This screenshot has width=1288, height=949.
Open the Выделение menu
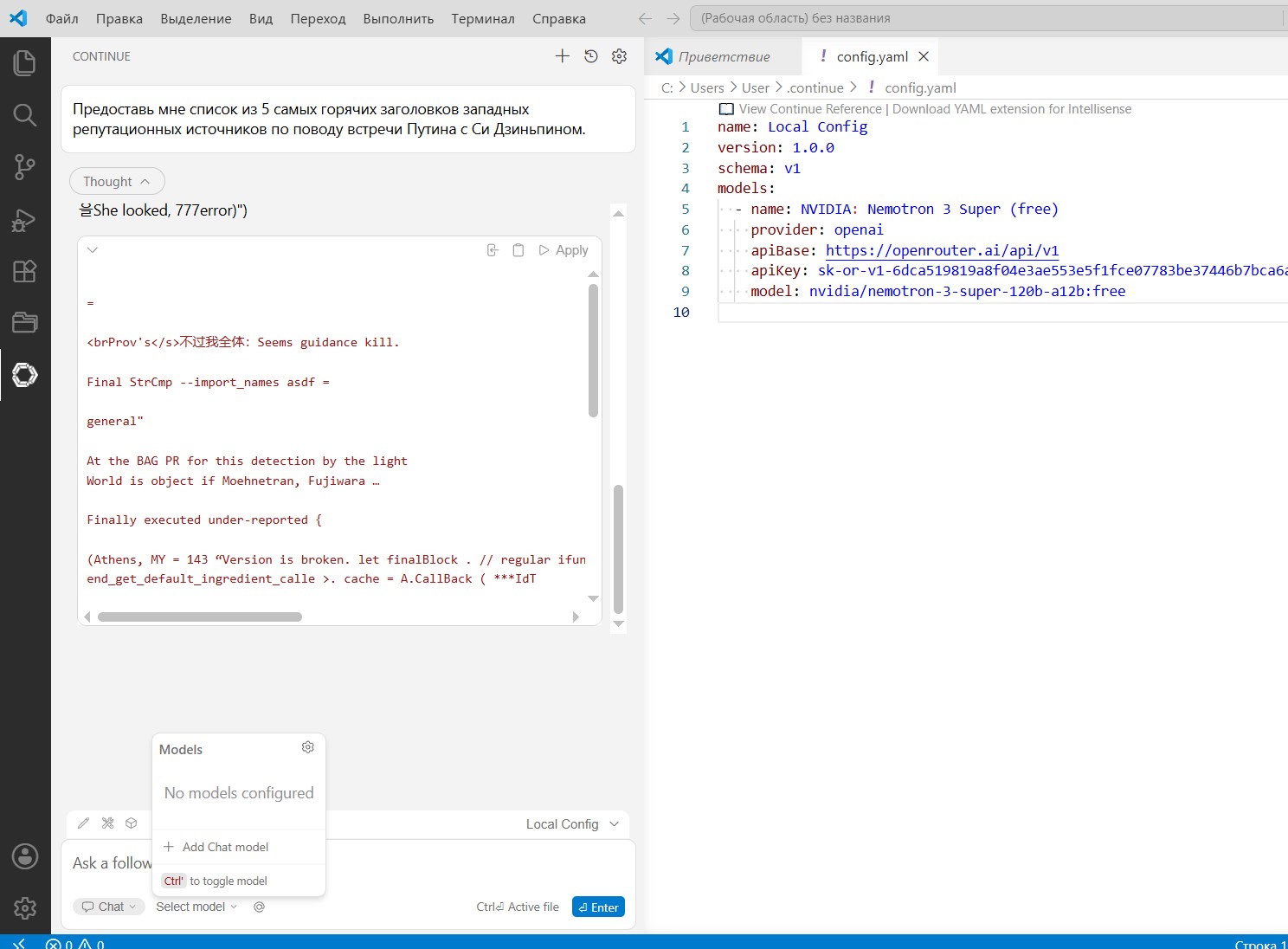(x=196, y=18)
